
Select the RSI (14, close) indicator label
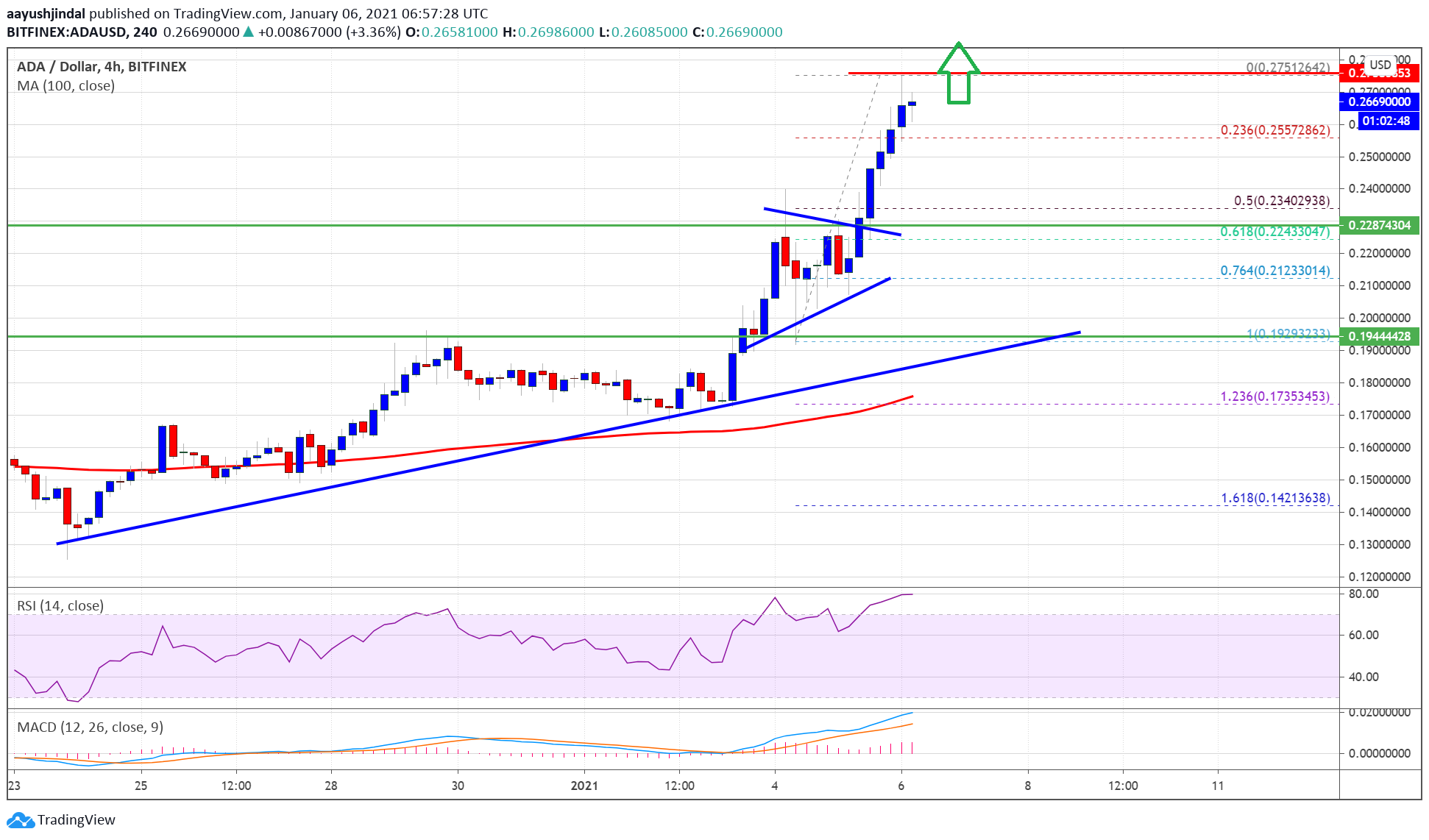point(60,605)
